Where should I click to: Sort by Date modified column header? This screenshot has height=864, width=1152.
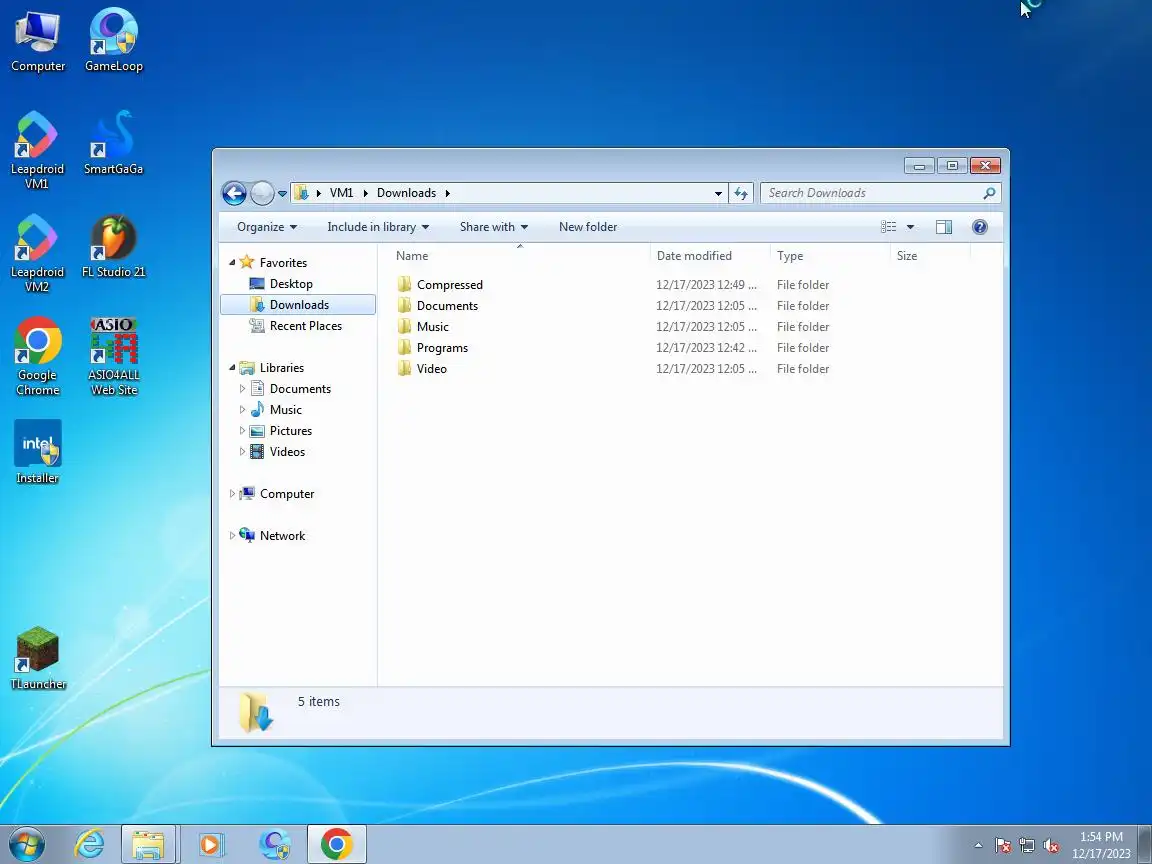tap(710, 256)
